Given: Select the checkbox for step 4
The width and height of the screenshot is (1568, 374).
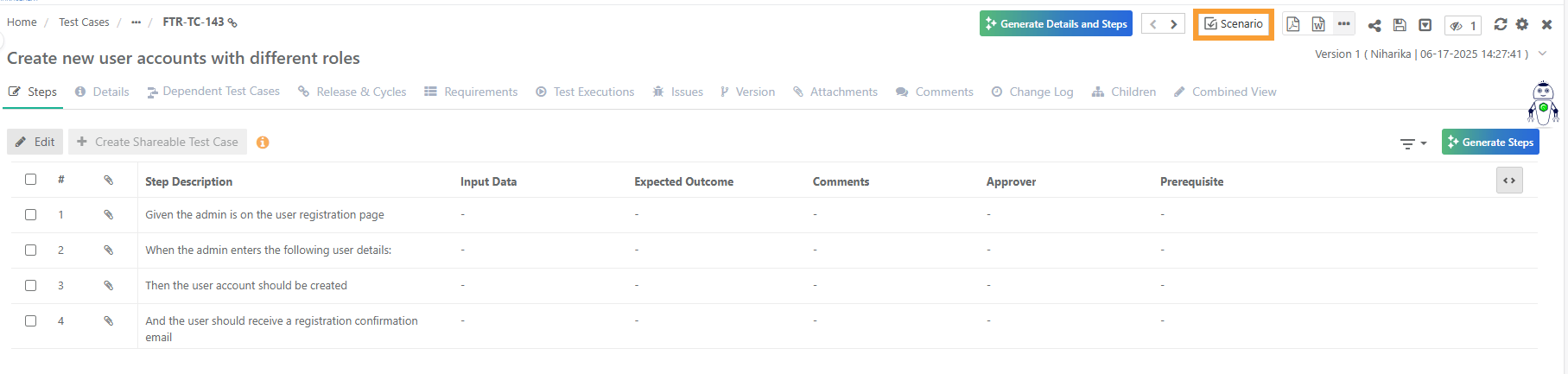Looking at the screenshot, I should [31, 321].
